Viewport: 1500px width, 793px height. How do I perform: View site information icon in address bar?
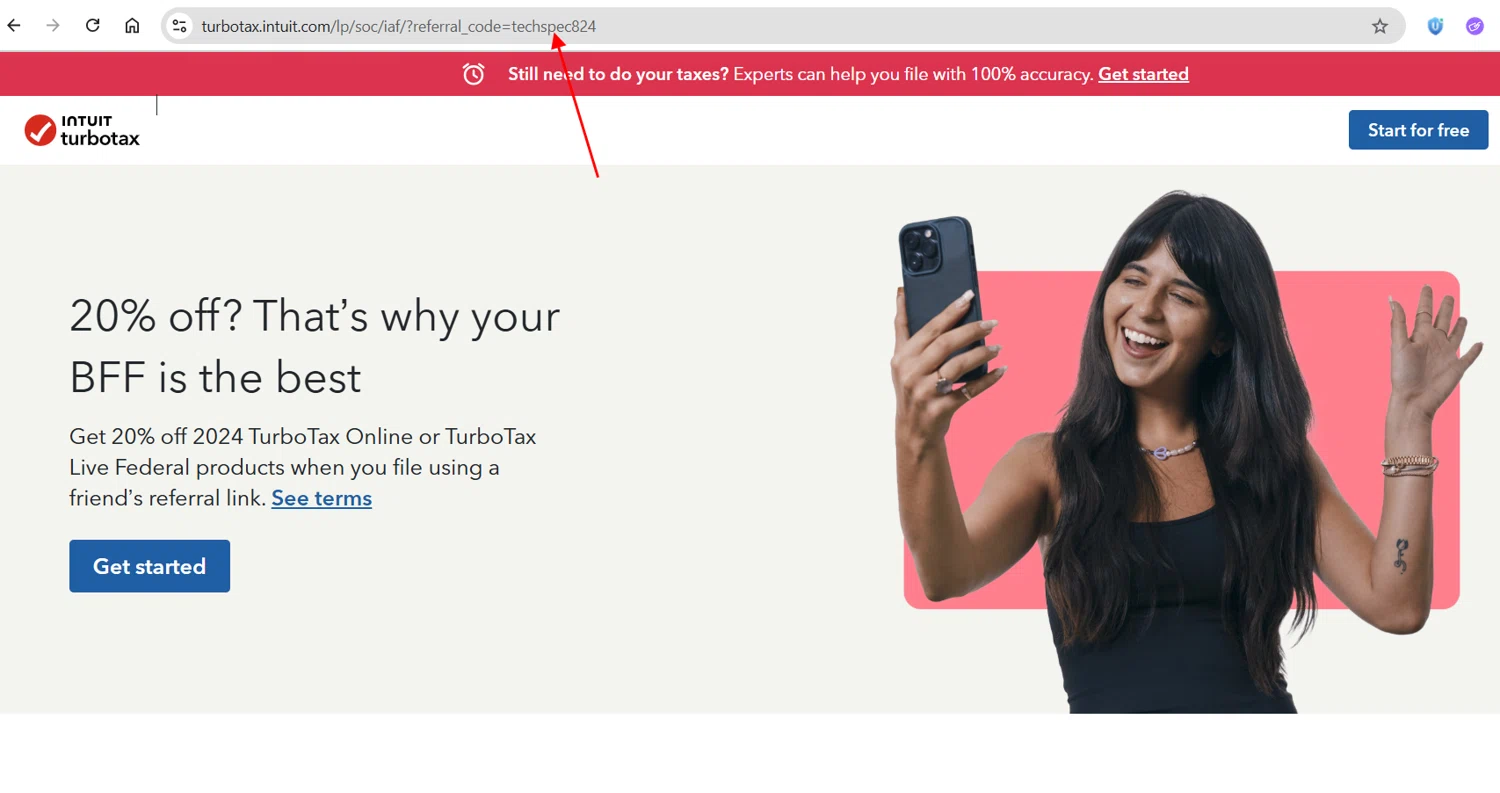pos(180,26)
